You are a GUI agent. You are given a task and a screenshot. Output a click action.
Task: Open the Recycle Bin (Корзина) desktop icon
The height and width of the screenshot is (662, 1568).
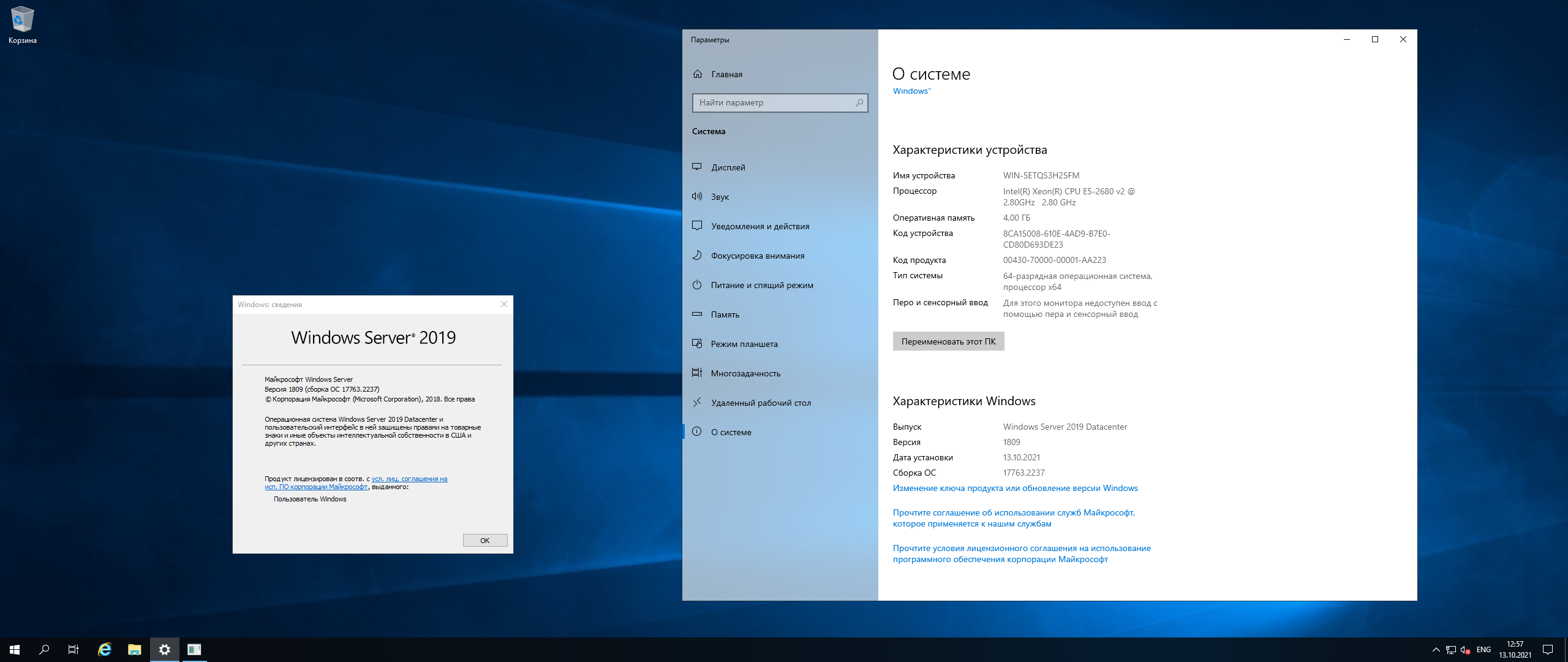[x=22, y=25]
